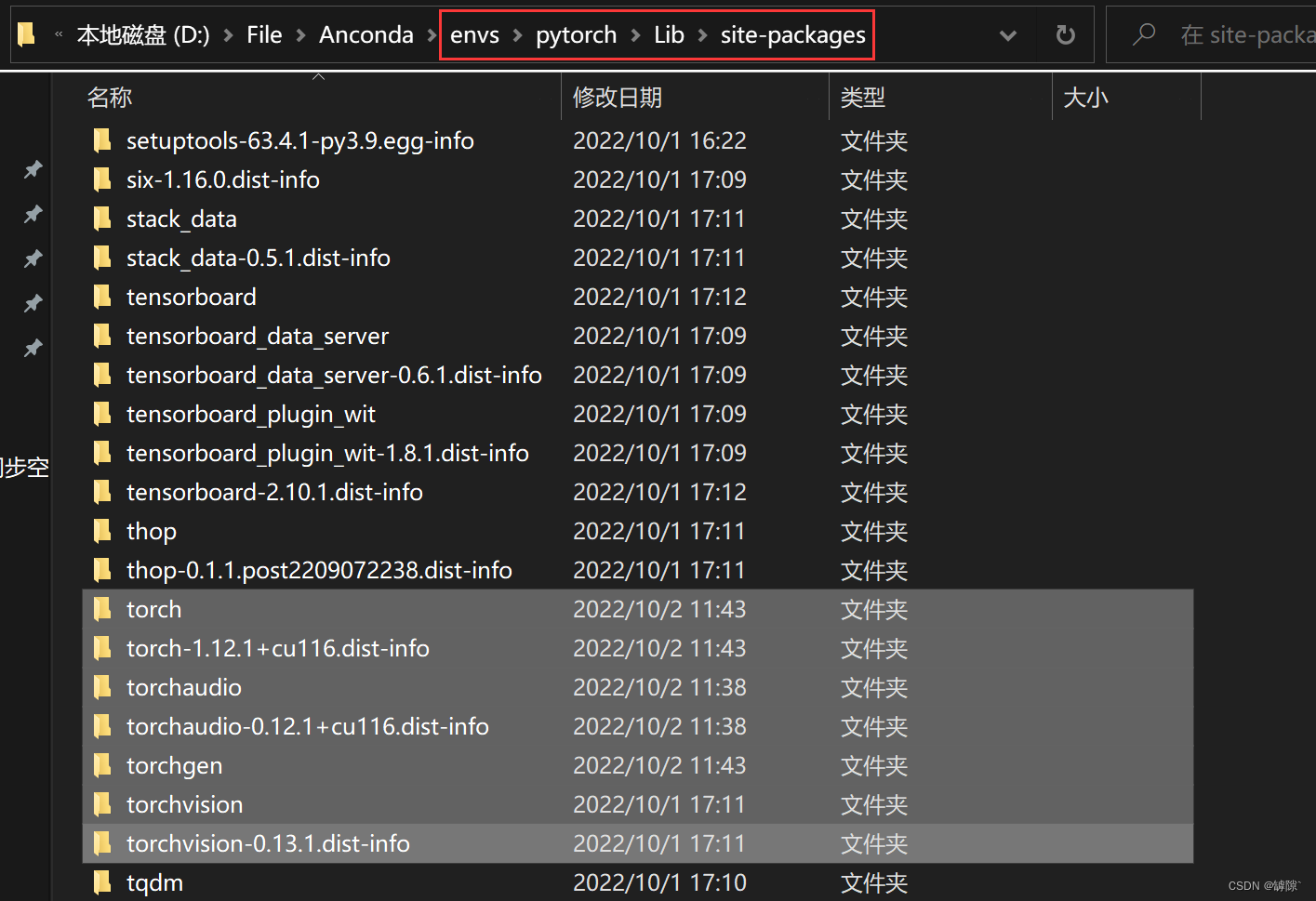The width and height of the screenshot is (1316, 901).
Task: Click file name torchaudio
Action: click(184, 687)
